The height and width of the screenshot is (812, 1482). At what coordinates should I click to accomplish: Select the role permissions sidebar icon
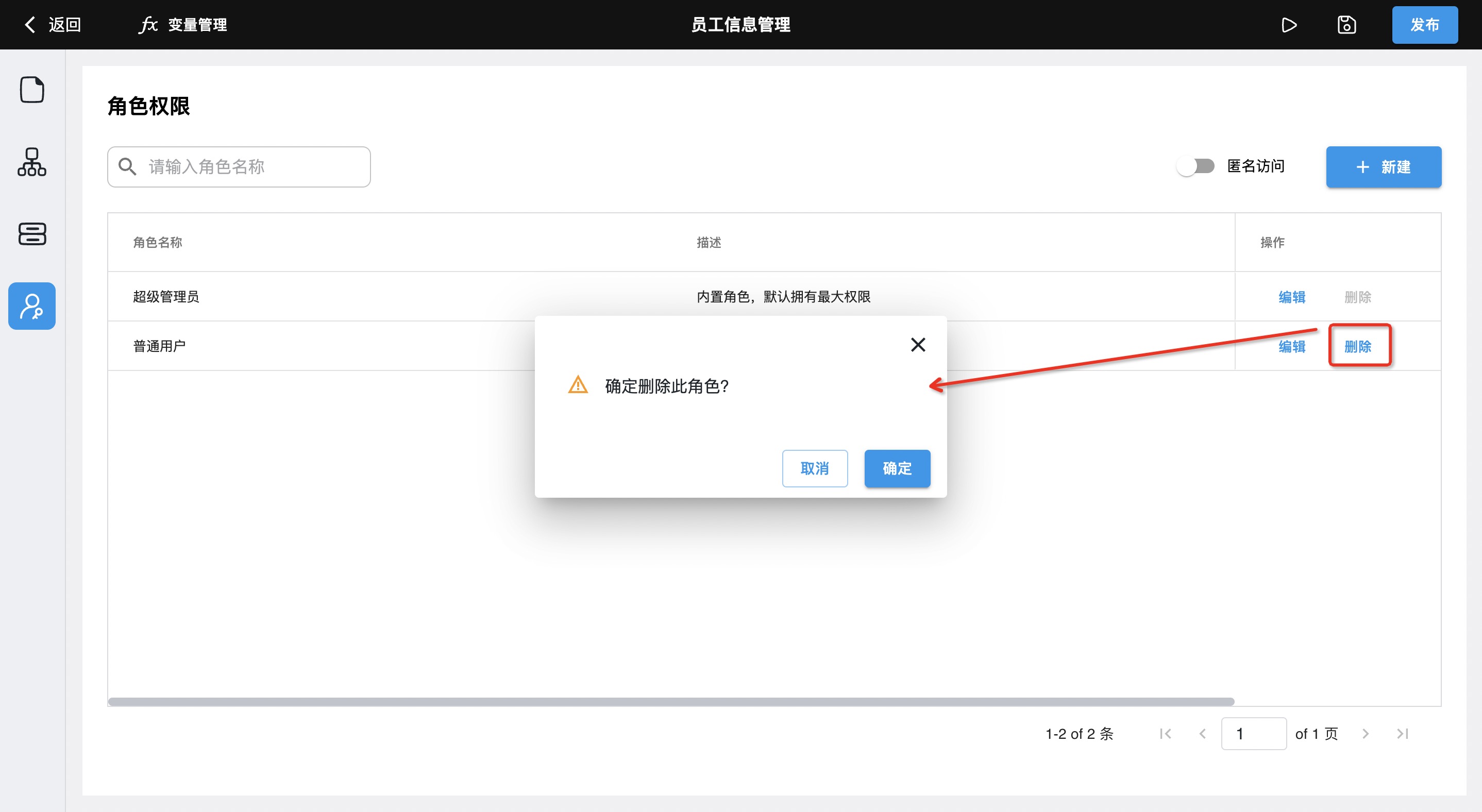[x=31, y=306]
